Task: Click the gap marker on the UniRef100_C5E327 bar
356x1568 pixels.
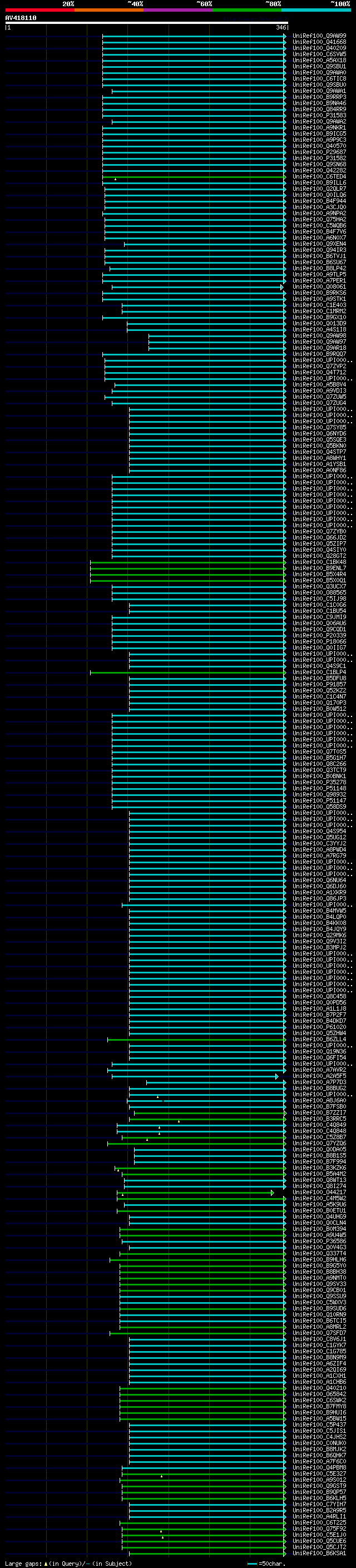Action: tap(161, 1476)
